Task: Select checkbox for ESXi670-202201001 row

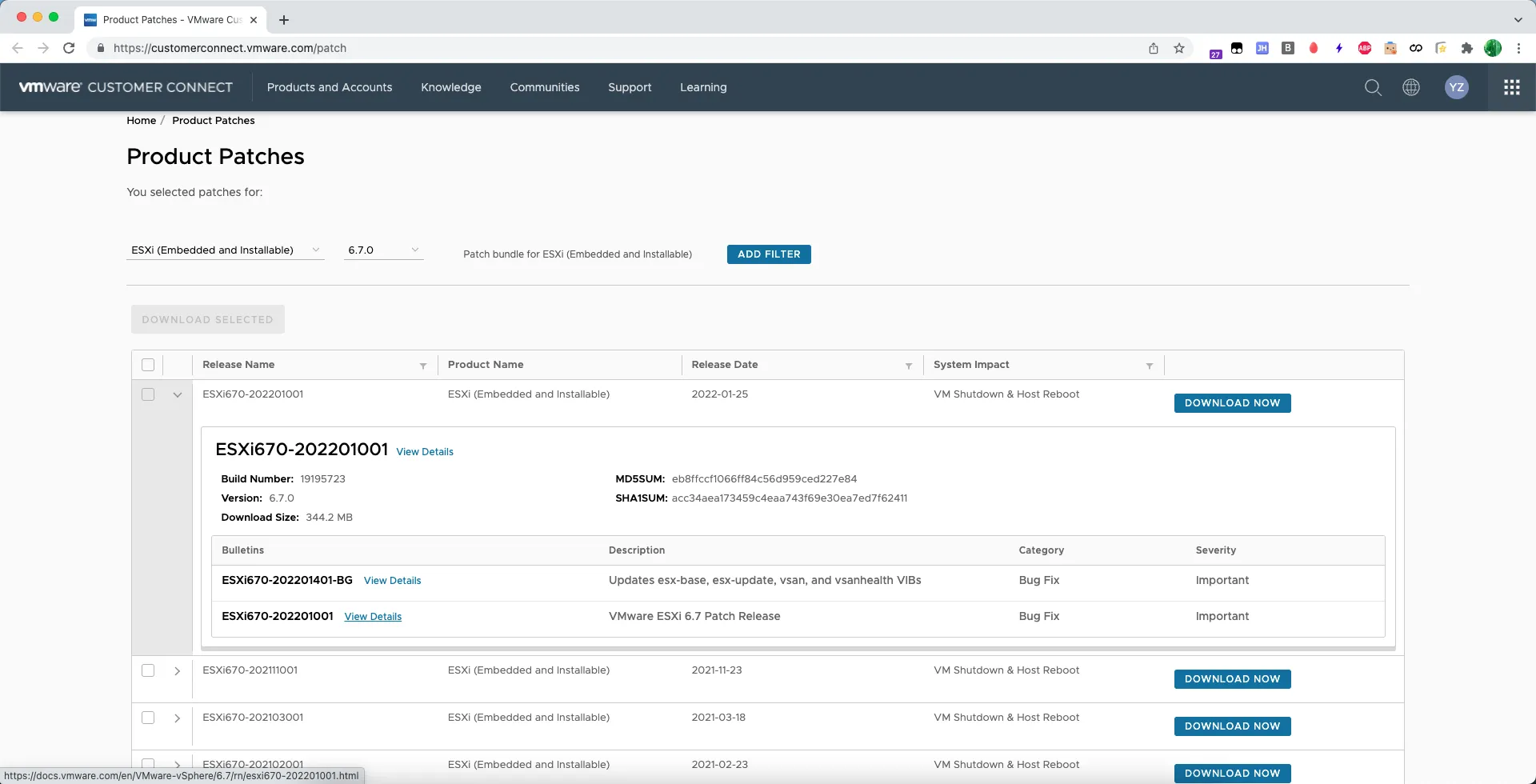Action: (x=148, y=394)
